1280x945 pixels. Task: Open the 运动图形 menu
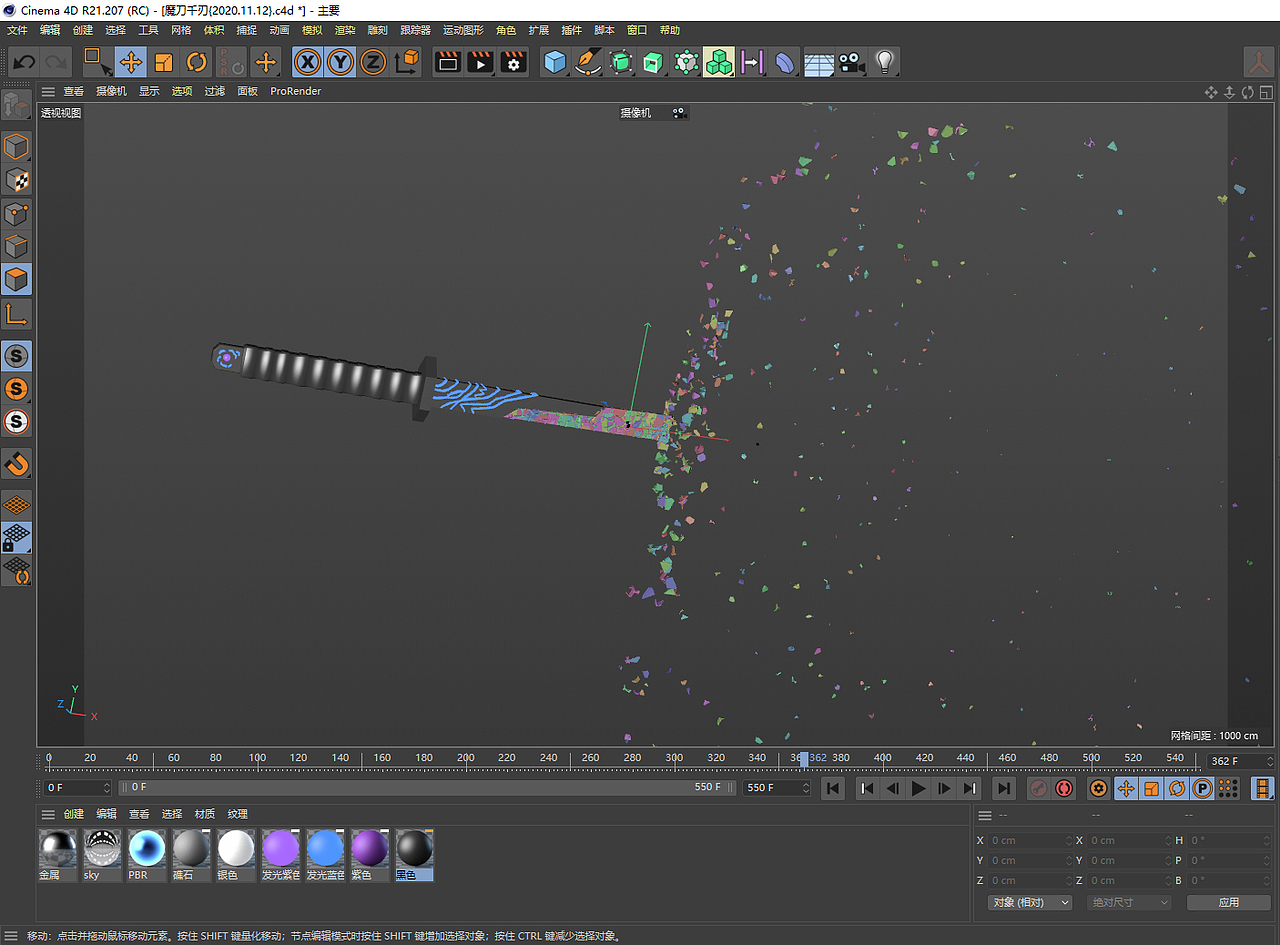pos(463,30)
